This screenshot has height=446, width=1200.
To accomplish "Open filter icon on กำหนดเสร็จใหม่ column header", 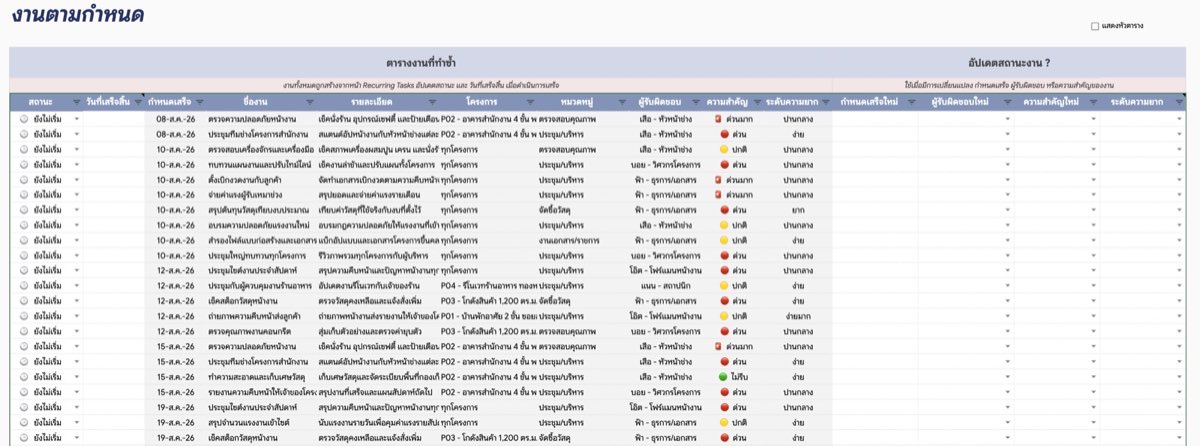I will click(x=914, y=103).
